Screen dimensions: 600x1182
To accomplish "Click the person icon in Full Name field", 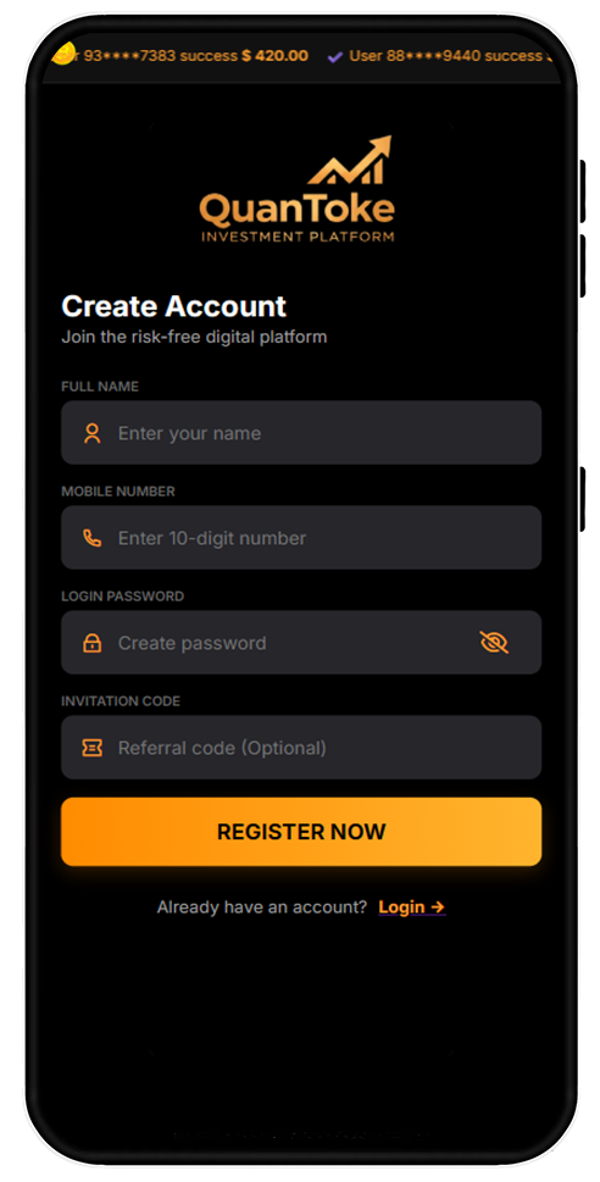I will click(92, 433).
